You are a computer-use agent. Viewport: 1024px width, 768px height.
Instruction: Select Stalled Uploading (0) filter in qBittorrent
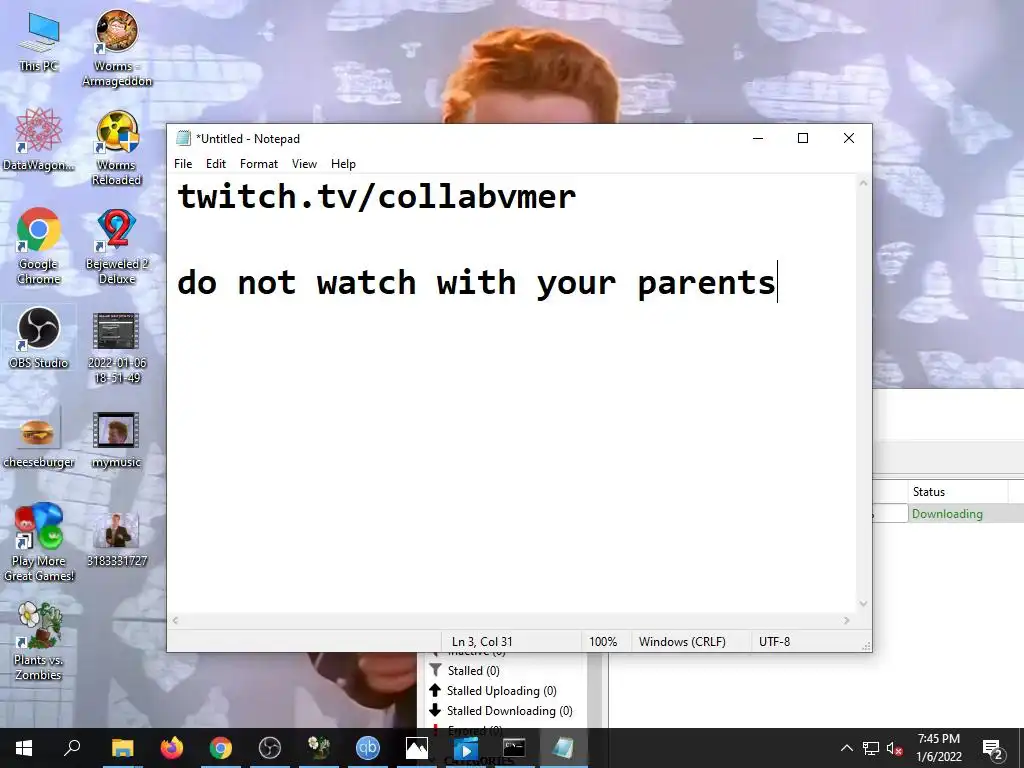[x=493, y=691]
